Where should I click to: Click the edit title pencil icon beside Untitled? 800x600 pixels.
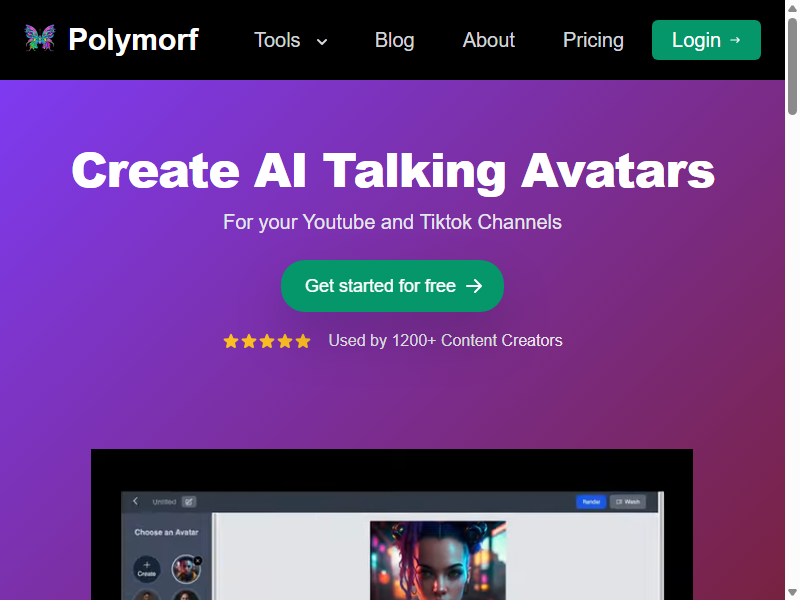189,502
